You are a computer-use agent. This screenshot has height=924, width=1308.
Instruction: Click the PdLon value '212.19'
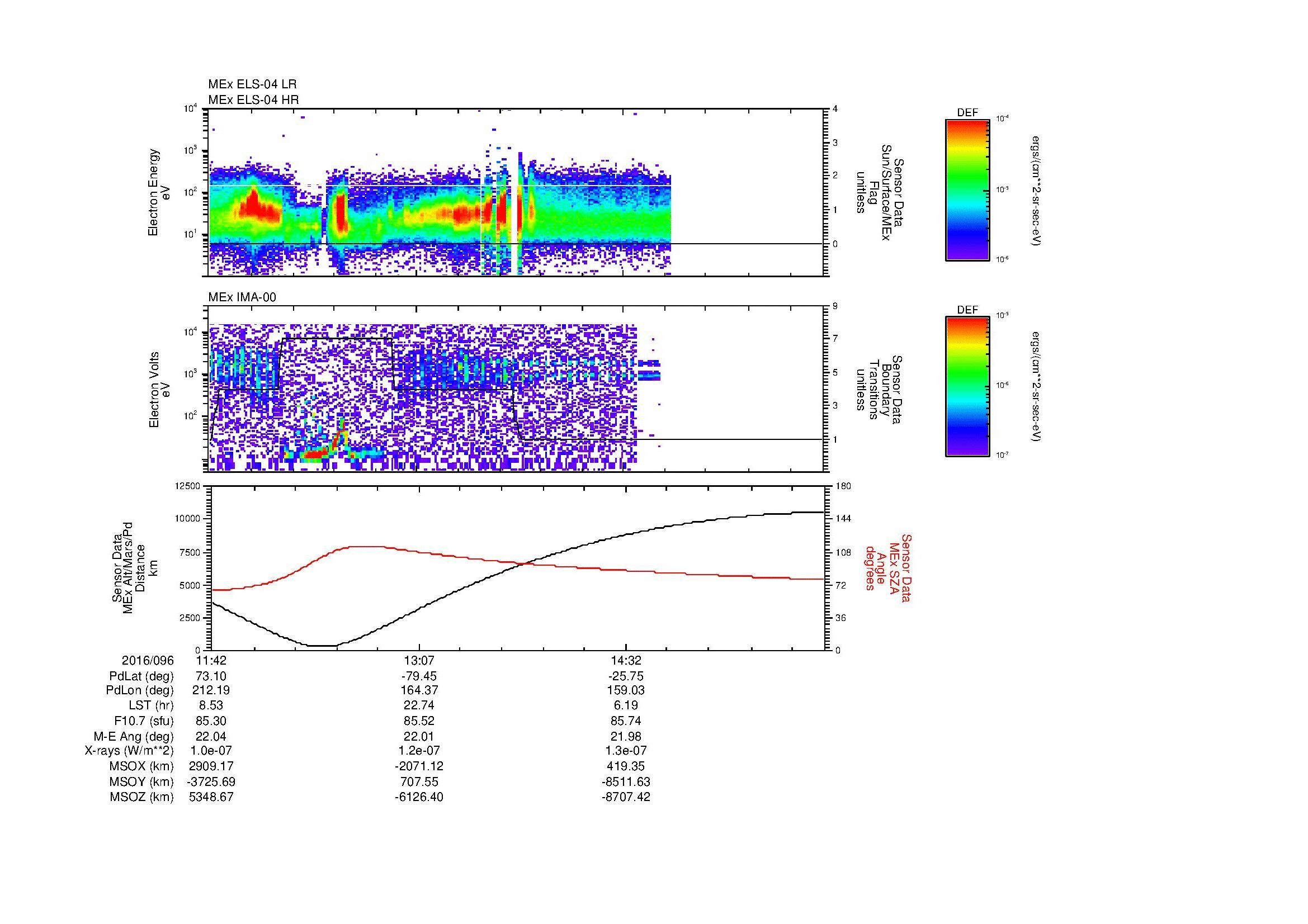211,690
